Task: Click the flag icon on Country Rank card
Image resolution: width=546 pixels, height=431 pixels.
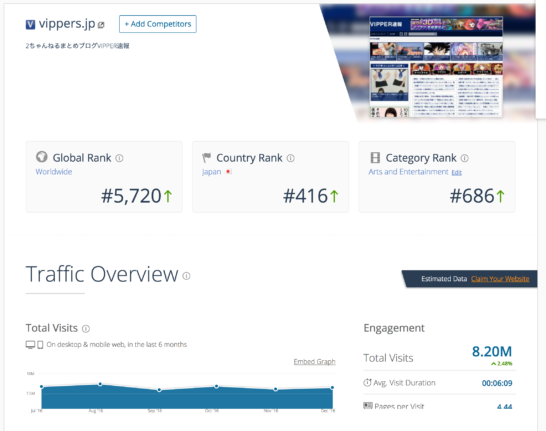Action: (206, 158)
